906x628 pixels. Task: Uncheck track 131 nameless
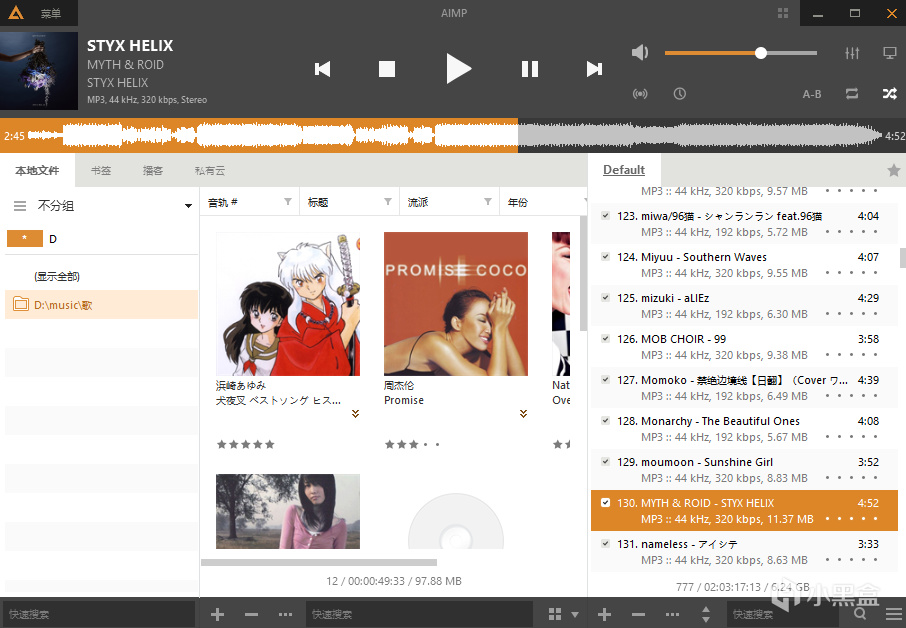pos(605,544)
